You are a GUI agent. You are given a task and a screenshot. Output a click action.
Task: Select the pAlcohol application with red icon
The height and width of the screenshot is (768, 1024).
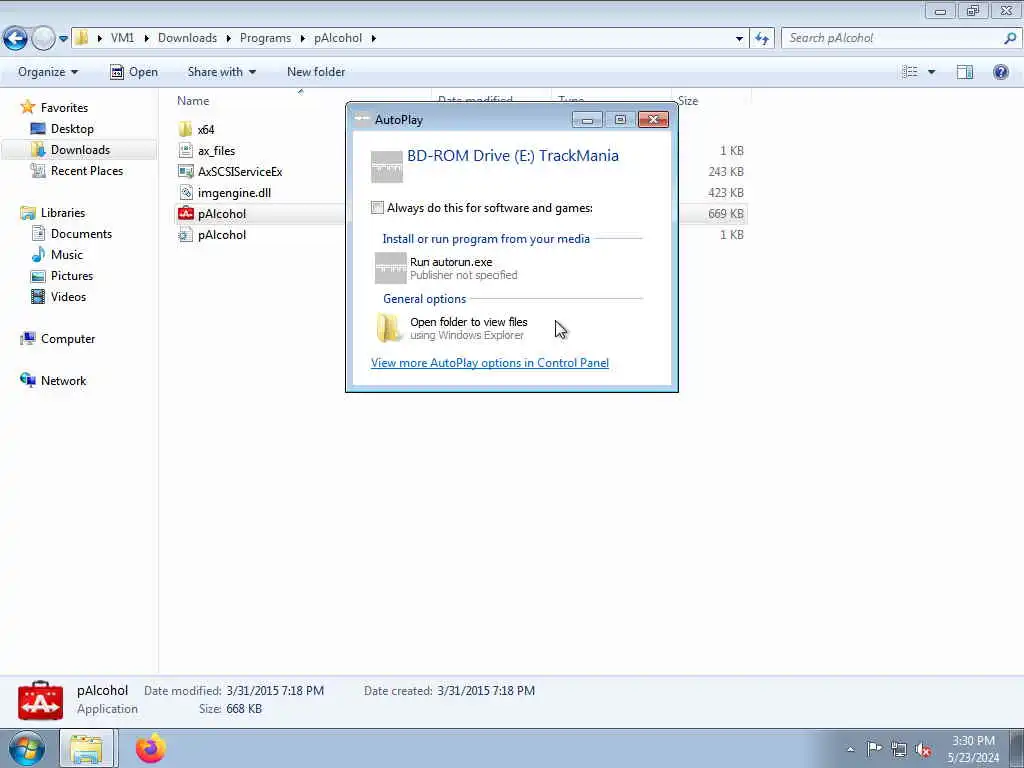point(221,214)
